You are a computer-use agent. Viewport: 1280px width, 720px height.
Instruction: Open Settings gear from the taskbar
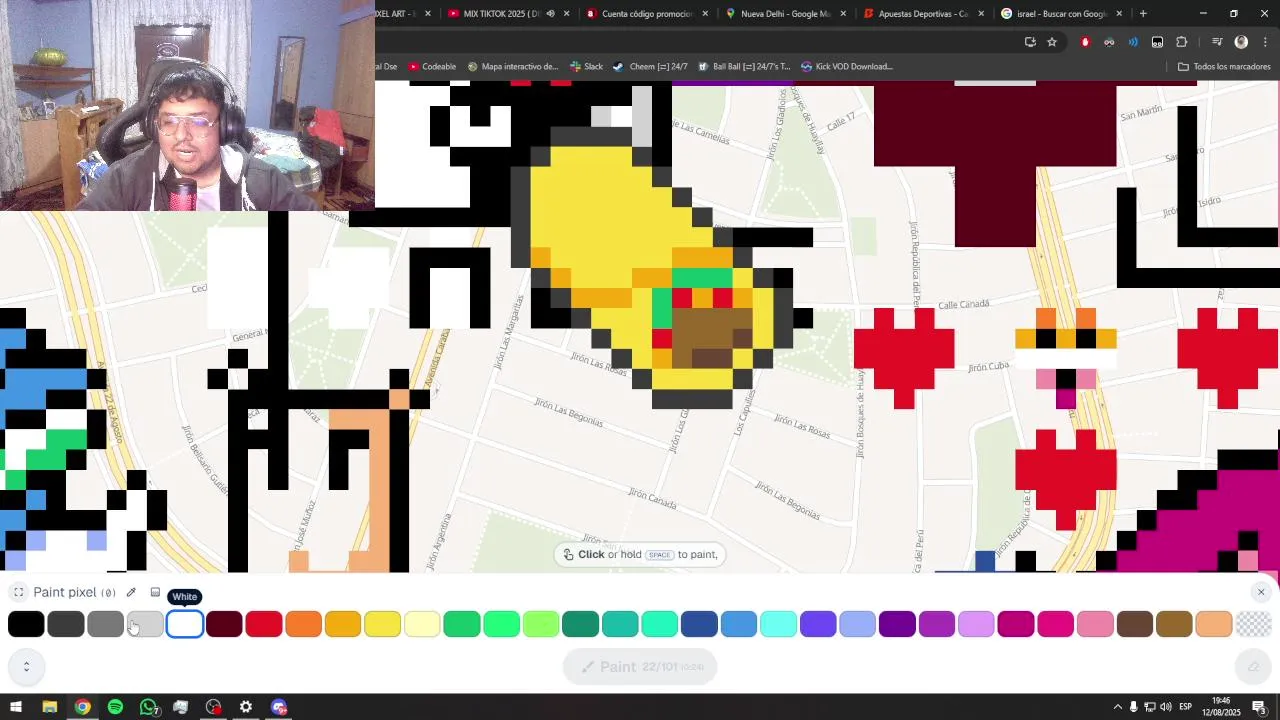pyautogui.click(x=246, y=707)
